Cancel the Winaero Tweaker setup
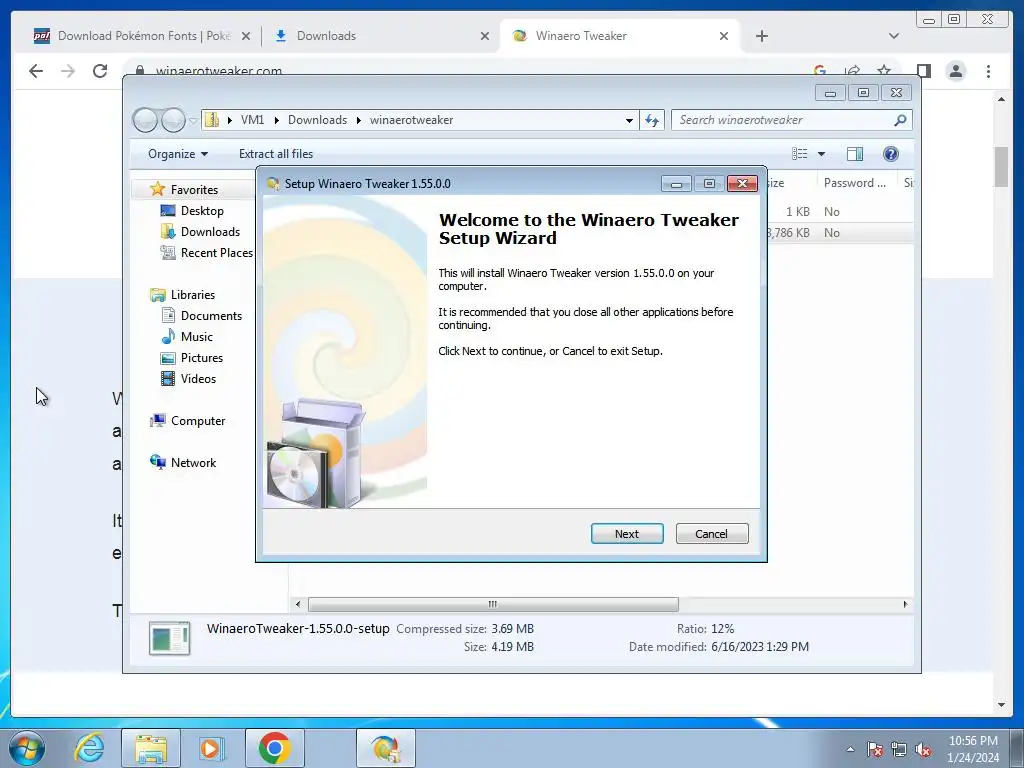The image size is (1024, 768). 712,534
